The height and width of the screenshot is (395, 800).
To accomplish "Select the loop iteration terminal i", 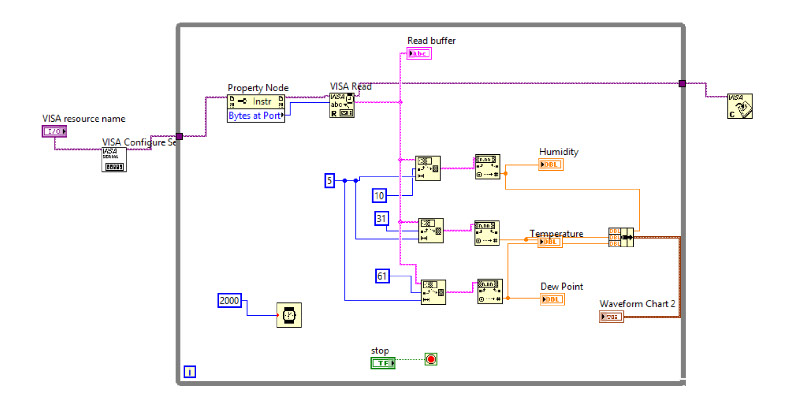I will [x=189, y=372].
